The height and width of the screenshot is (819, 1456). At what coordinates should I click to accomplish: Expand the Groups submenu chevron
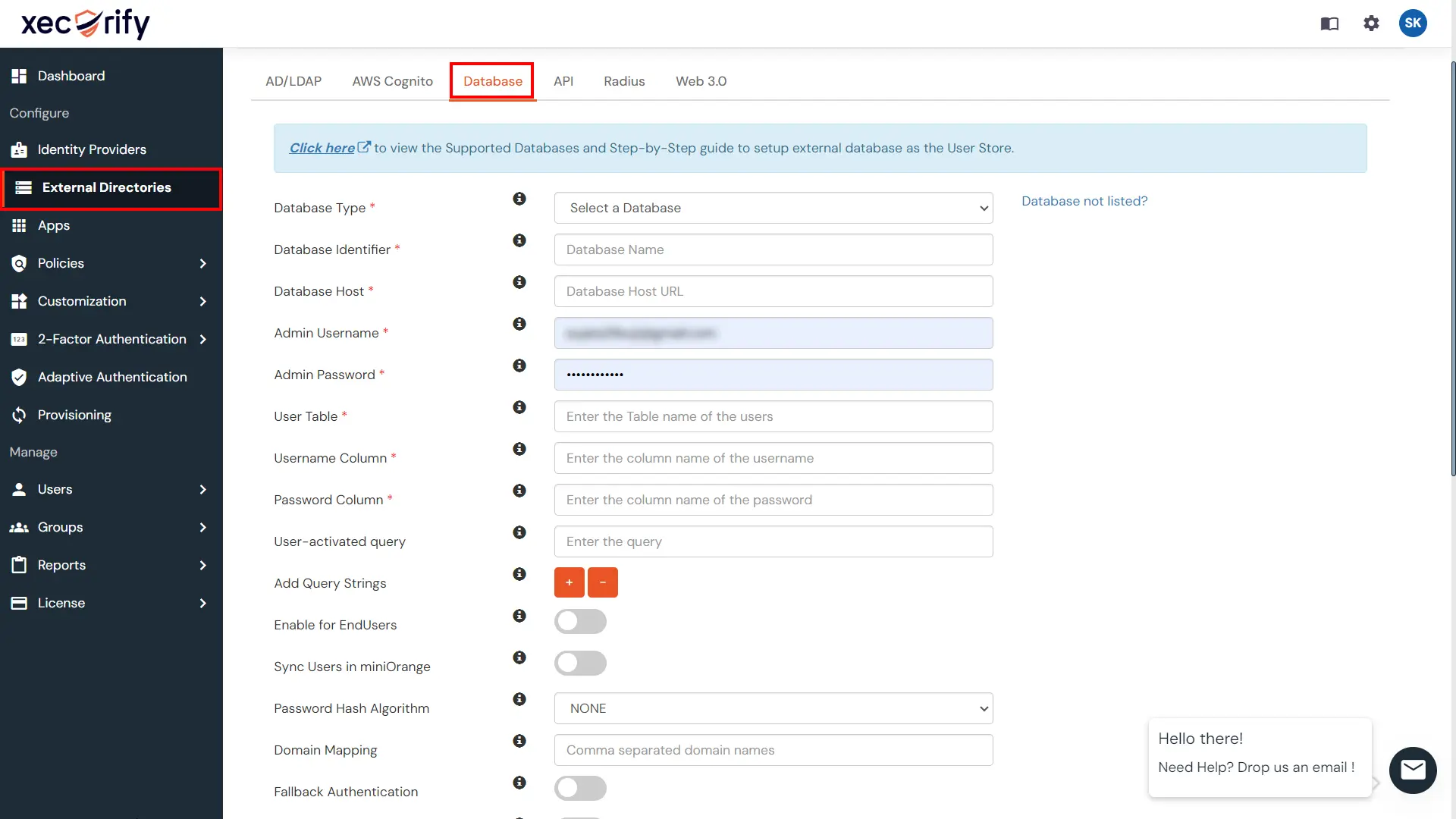point(202,527)
